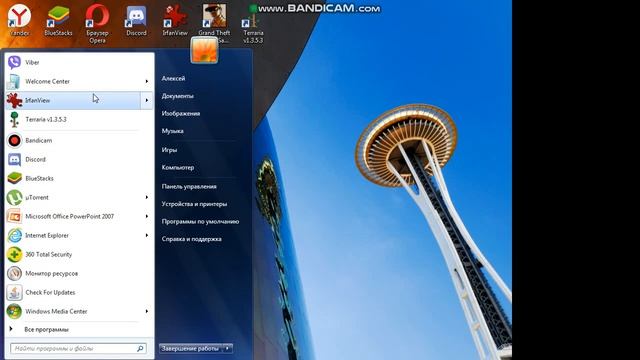Viewport: 640px width, 360px height.
Task: Open Панель управления
Action: click(189, 187)
